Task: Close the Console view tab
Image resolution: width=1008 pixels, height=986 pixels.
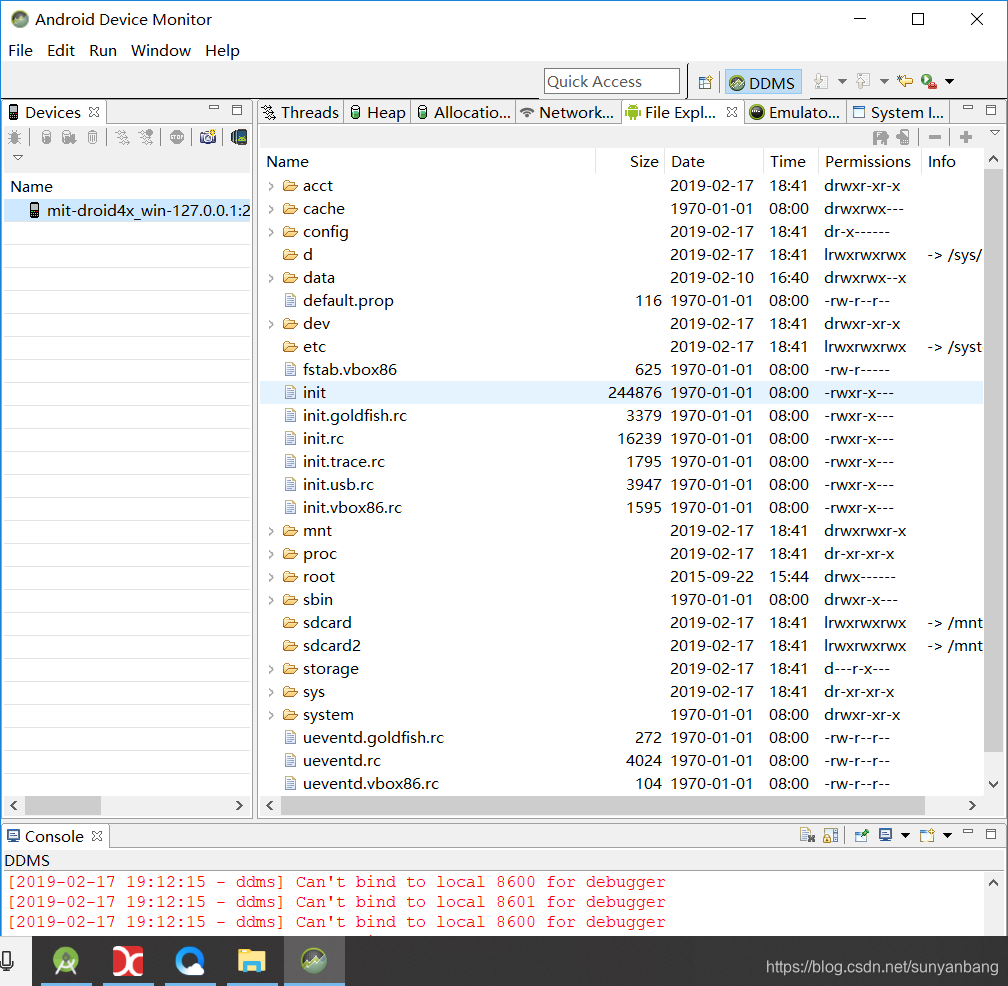Action: (97, 836)
